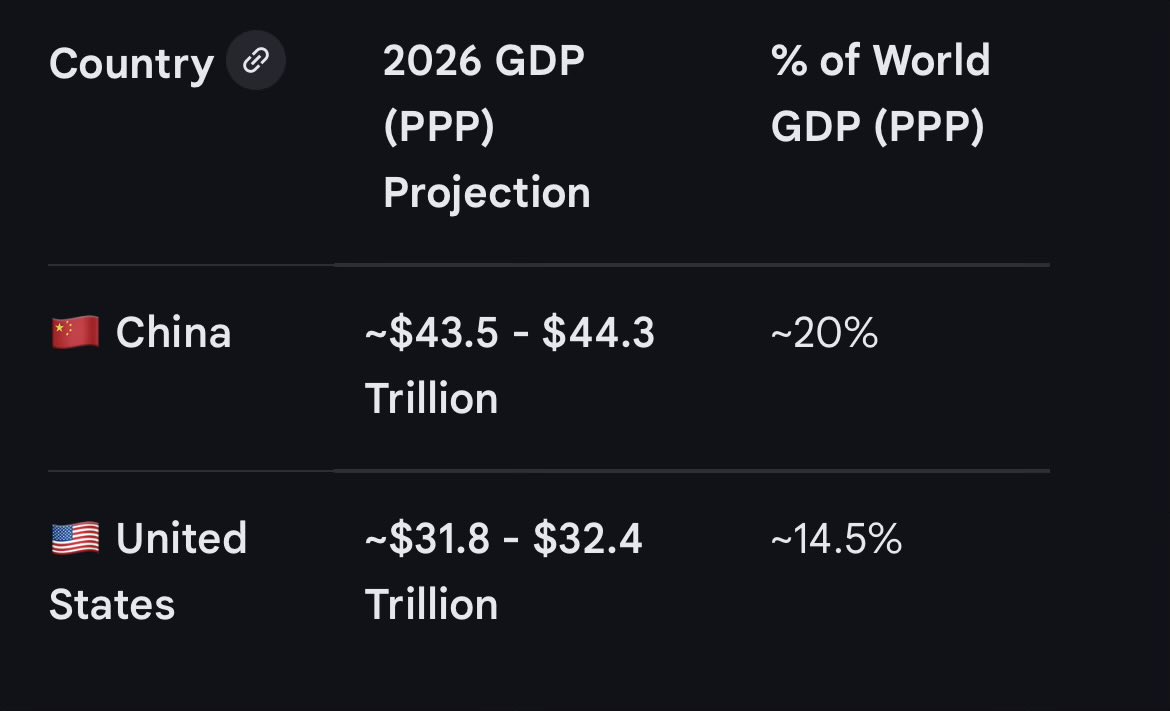
Task: Click the word States in the last row
Action: [x=112, y=604]
